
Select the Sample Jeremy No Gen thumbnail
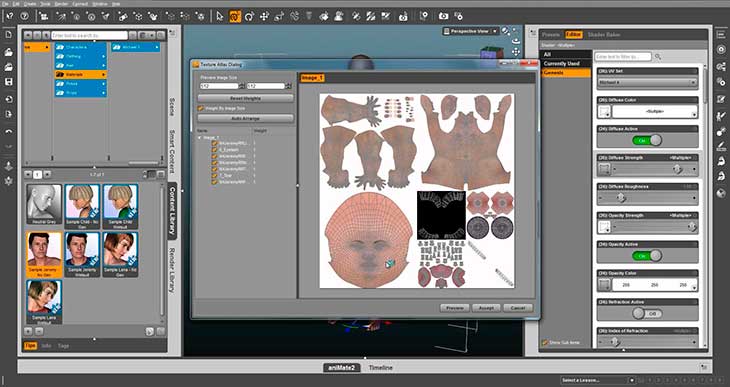click(x=44, y=255)
